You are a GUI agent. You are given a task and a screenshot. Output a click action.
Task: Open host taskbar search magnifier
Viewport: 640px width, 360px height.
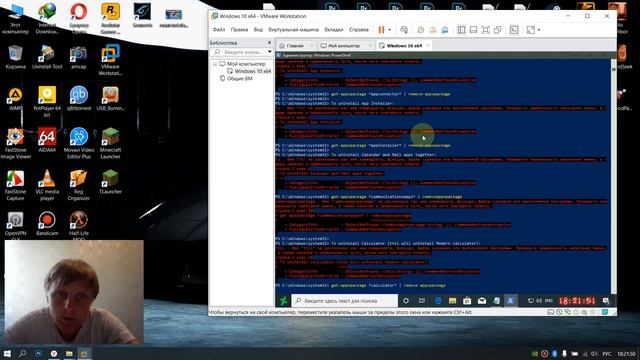(x=22, y=353)
